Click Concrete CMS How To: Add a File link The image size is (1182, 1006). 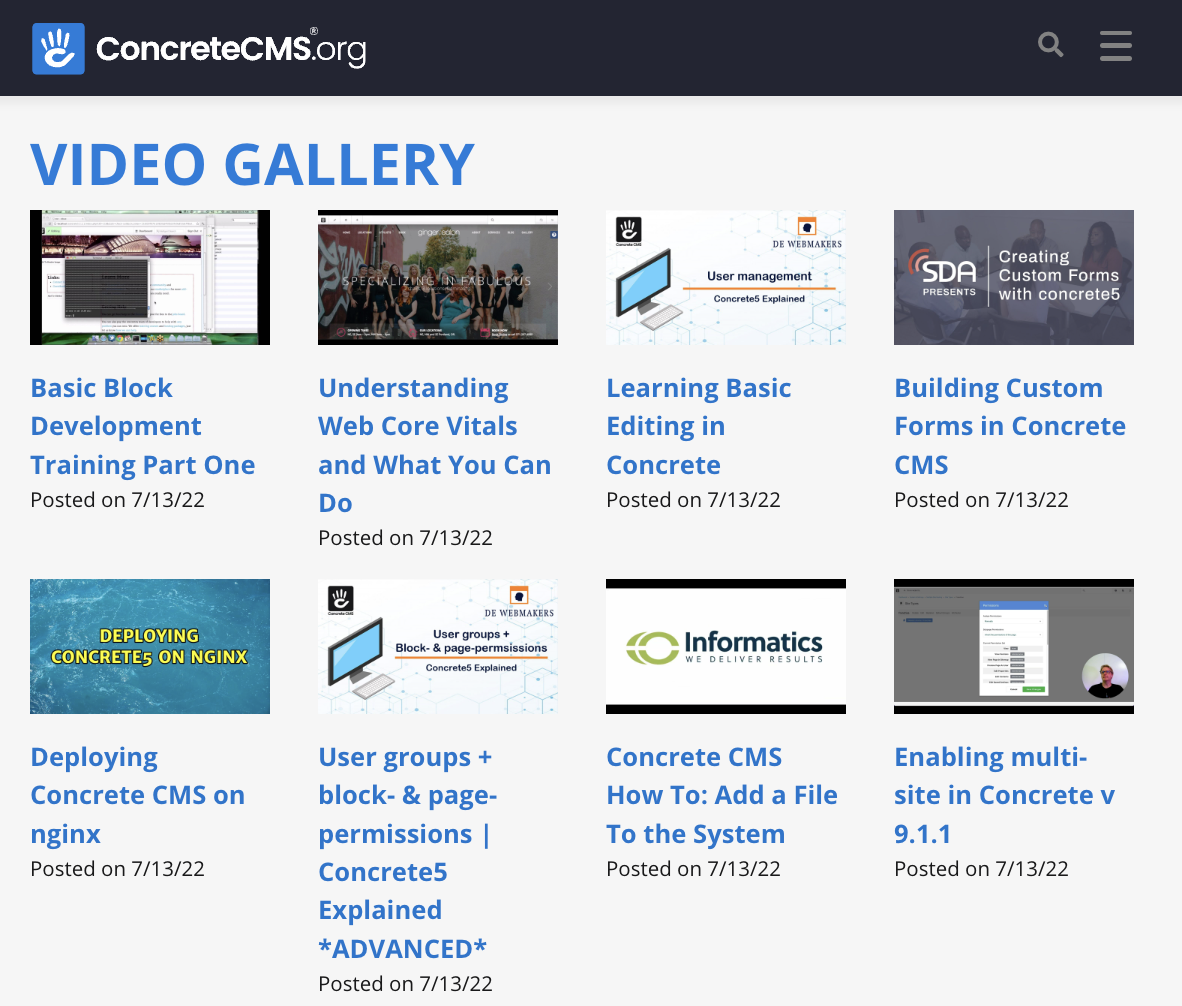pyautogui.click(x=721, y=795)
